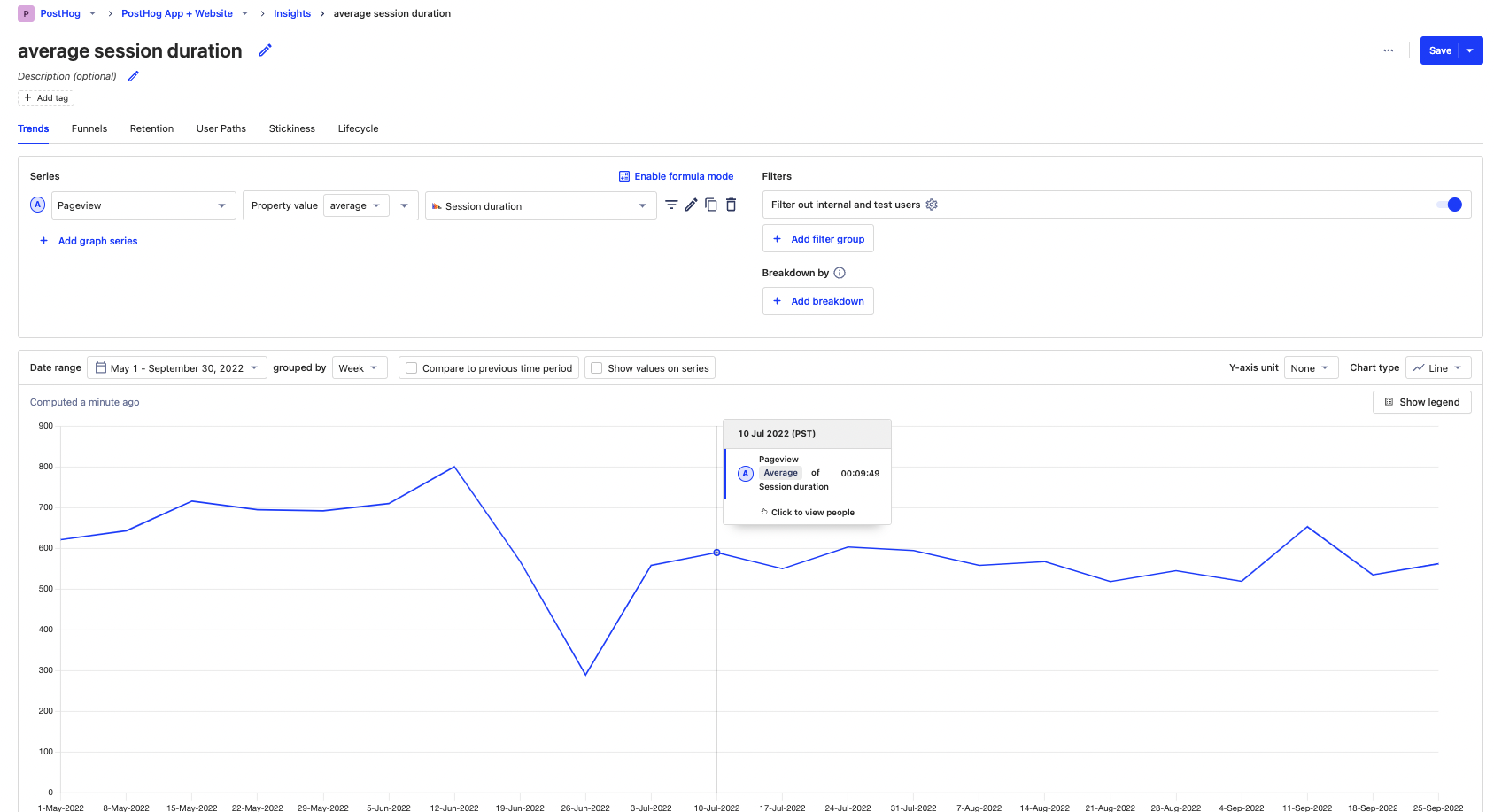Open series filter icon for Pageview
Screen dimensions: 1494x812
[671, 205]
